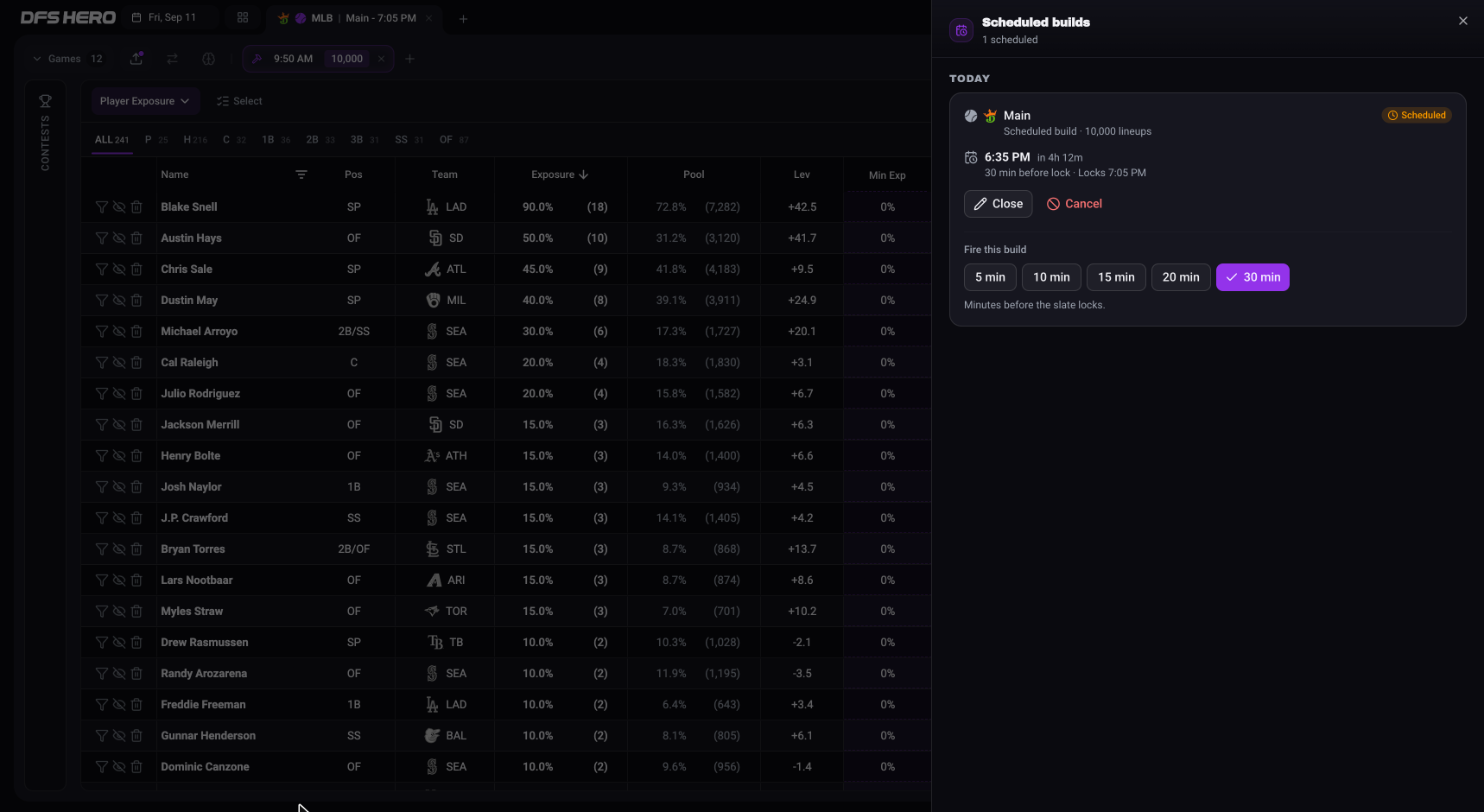Hide Cal Raleigh with the eye-slash icon
Screen dimensions: 1484x812
click(119, 362)
